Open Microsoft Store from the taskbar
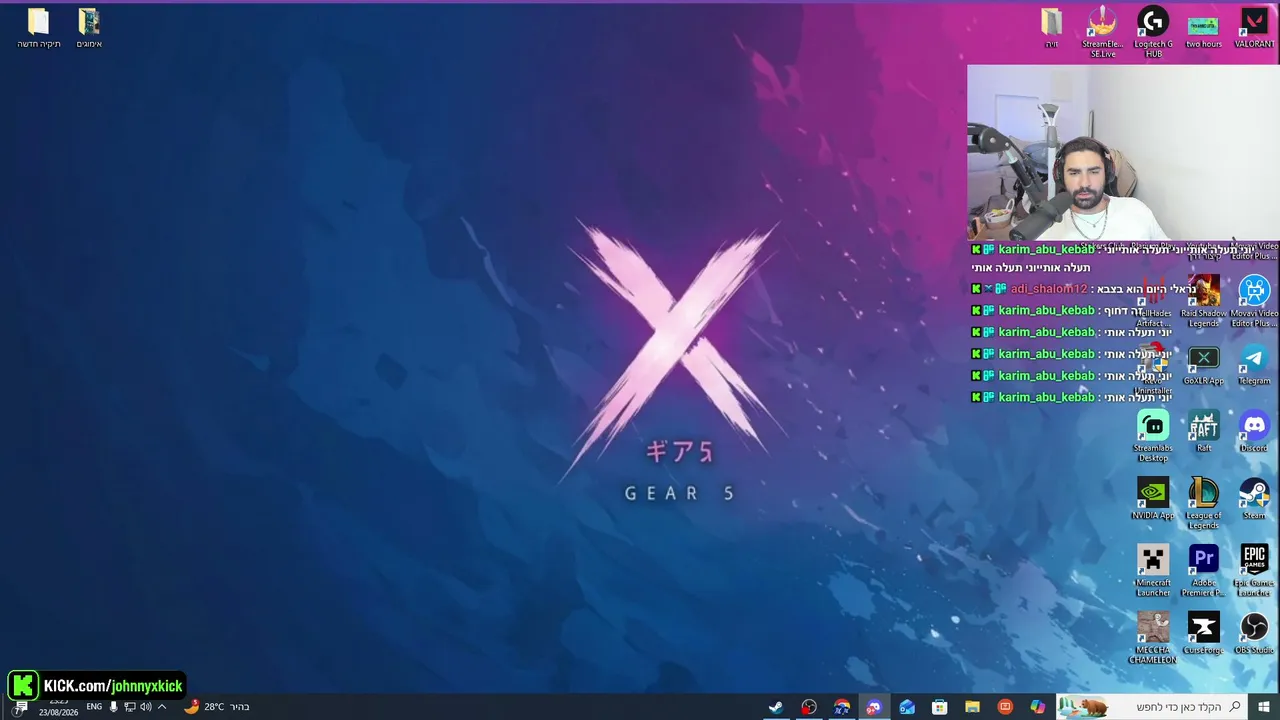 coord(939,707)
